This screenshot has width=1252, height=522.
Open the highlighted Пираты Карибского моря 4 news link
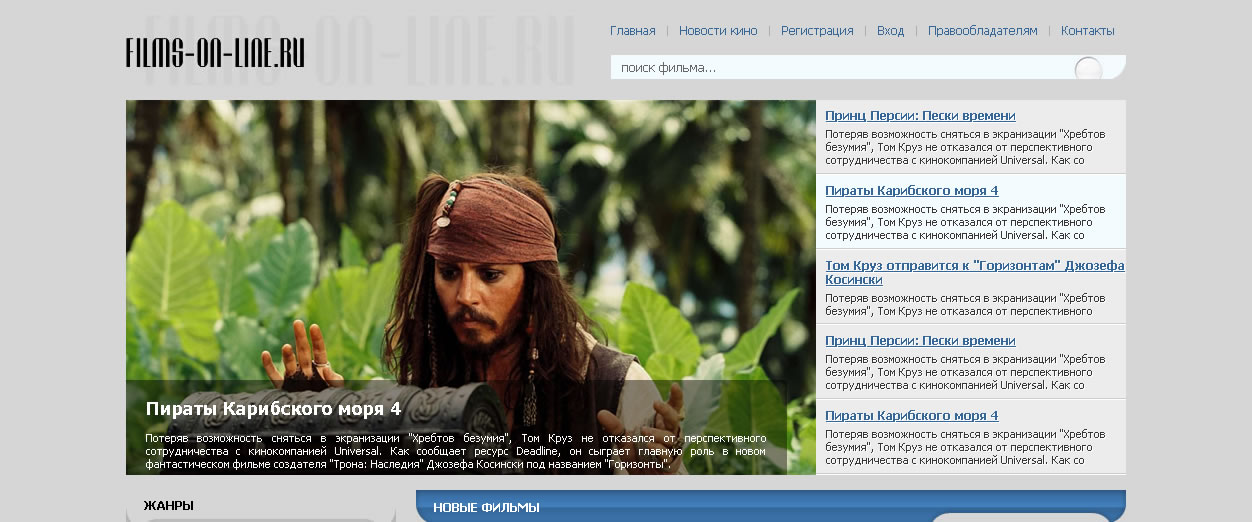[x=912, y=191]
